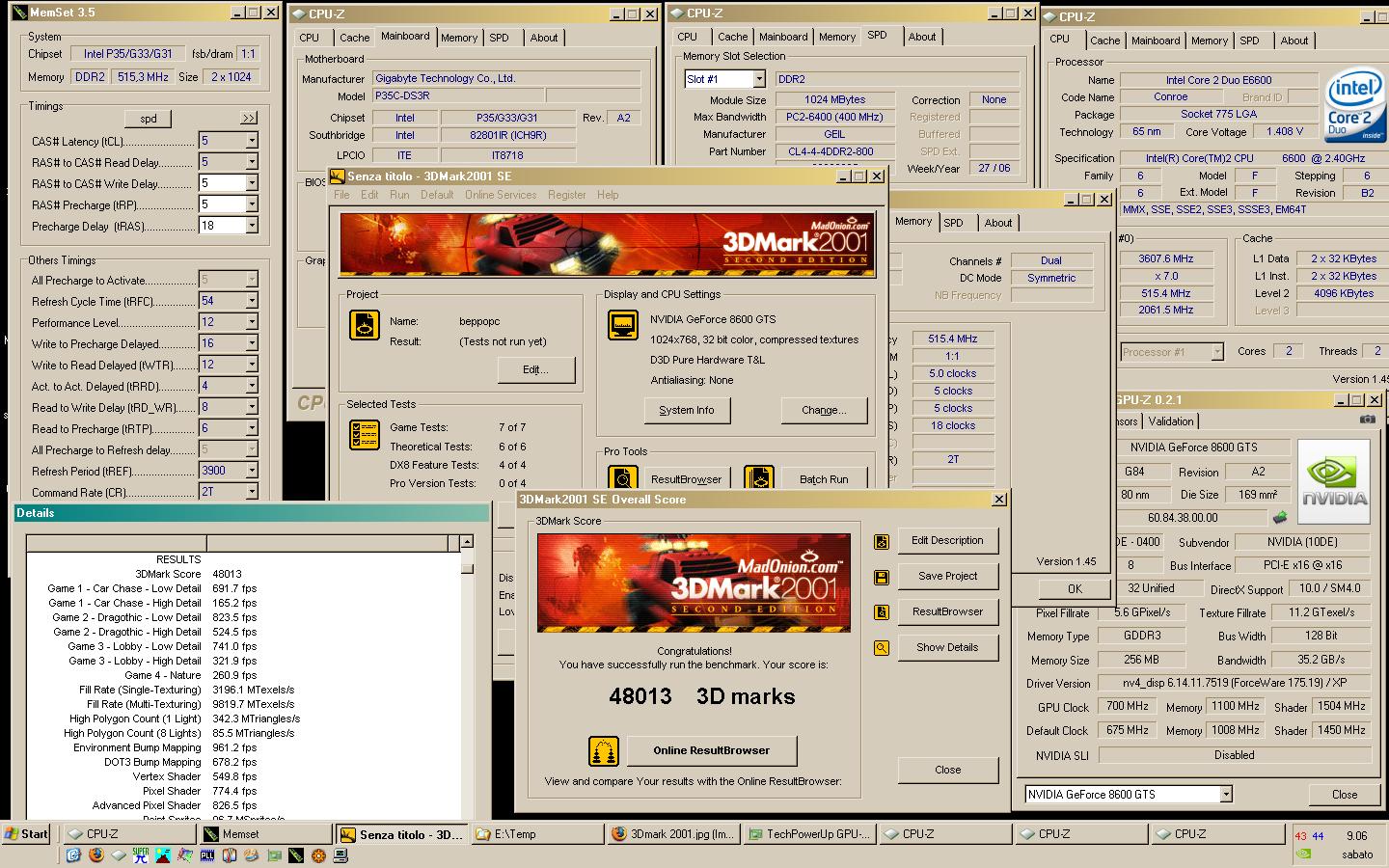Open the Help menu in 3DMark2001 SE
Screen dimensions: 1389x868
608,195
